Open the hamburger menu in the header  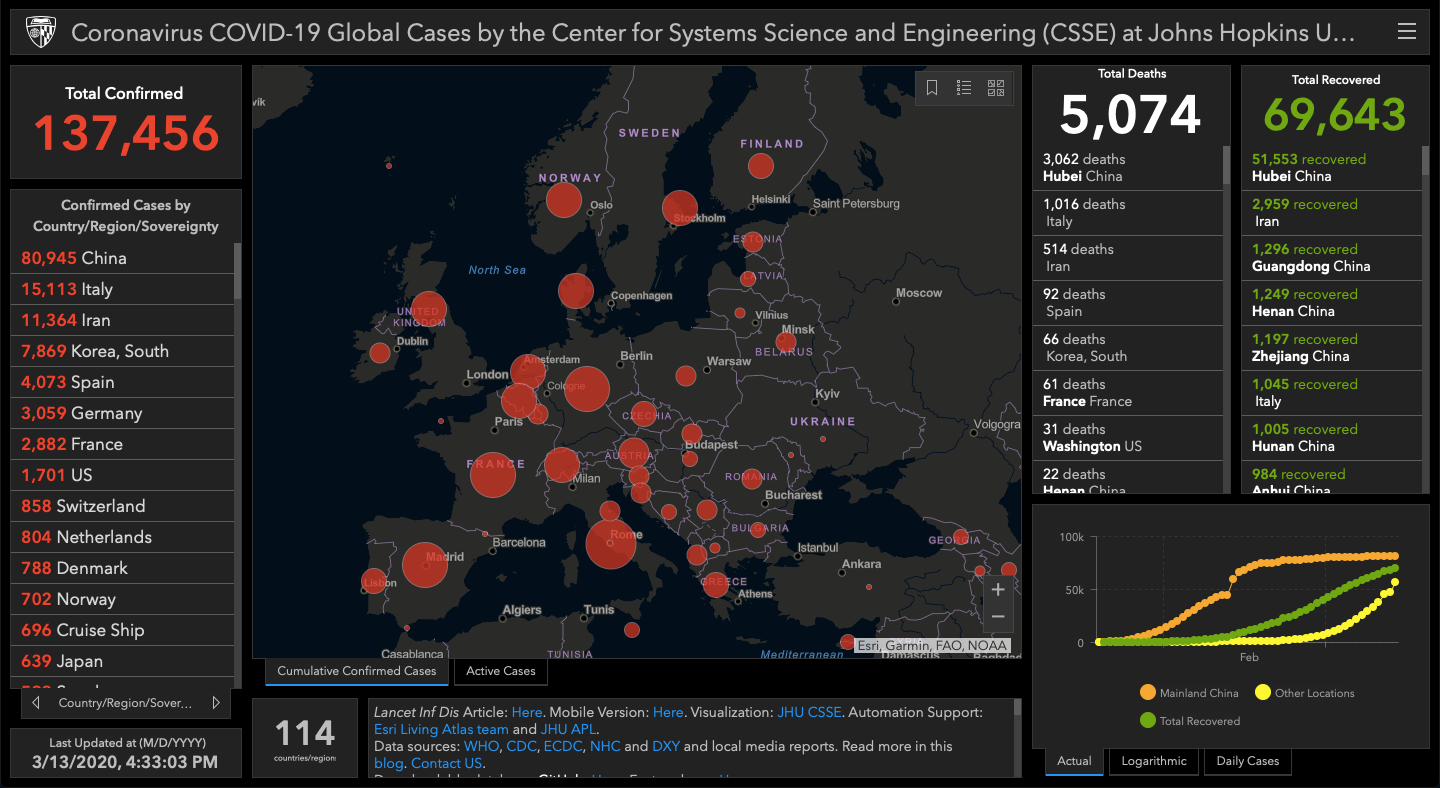point(1406,32)
